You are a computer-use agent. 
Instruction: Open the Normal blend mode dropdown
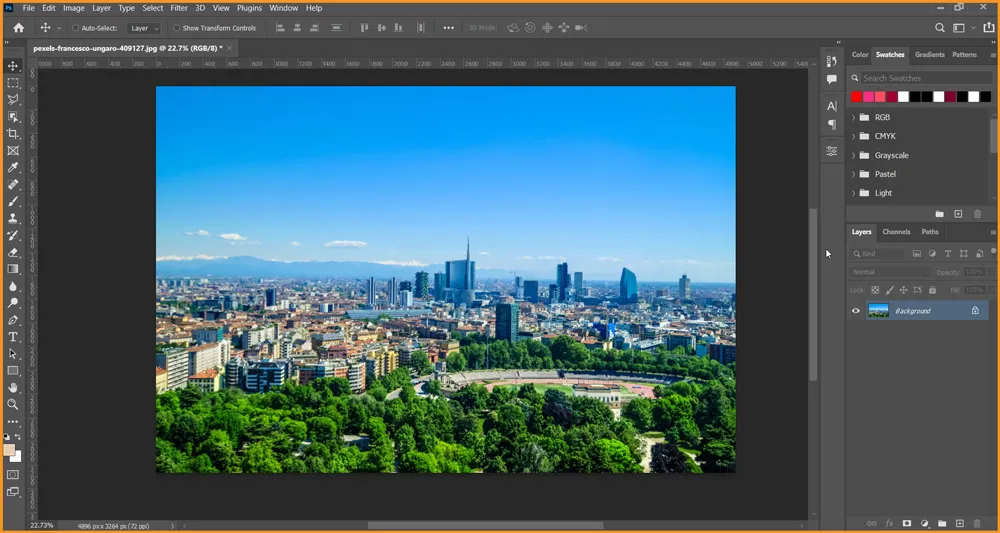click(890, 272)
